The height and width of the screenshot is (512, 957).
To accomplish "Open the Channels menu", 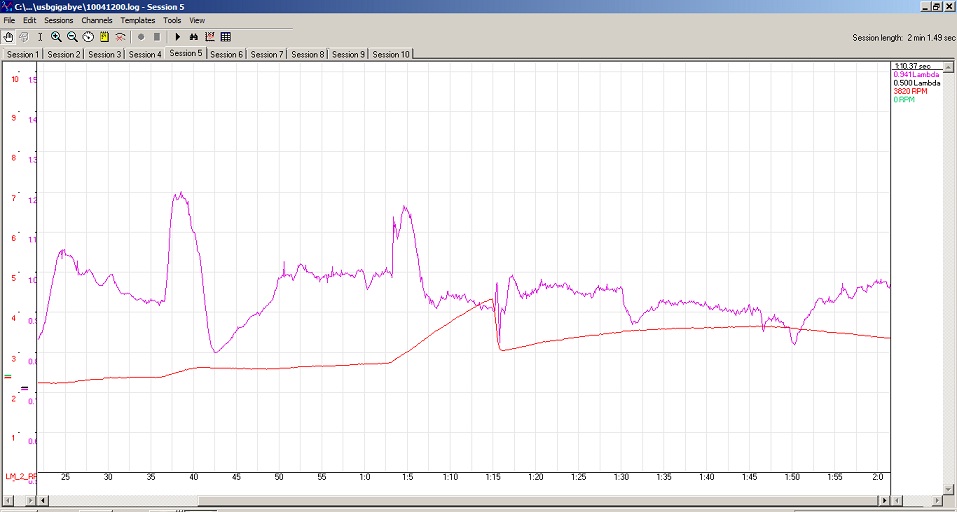I will [97, 20].
